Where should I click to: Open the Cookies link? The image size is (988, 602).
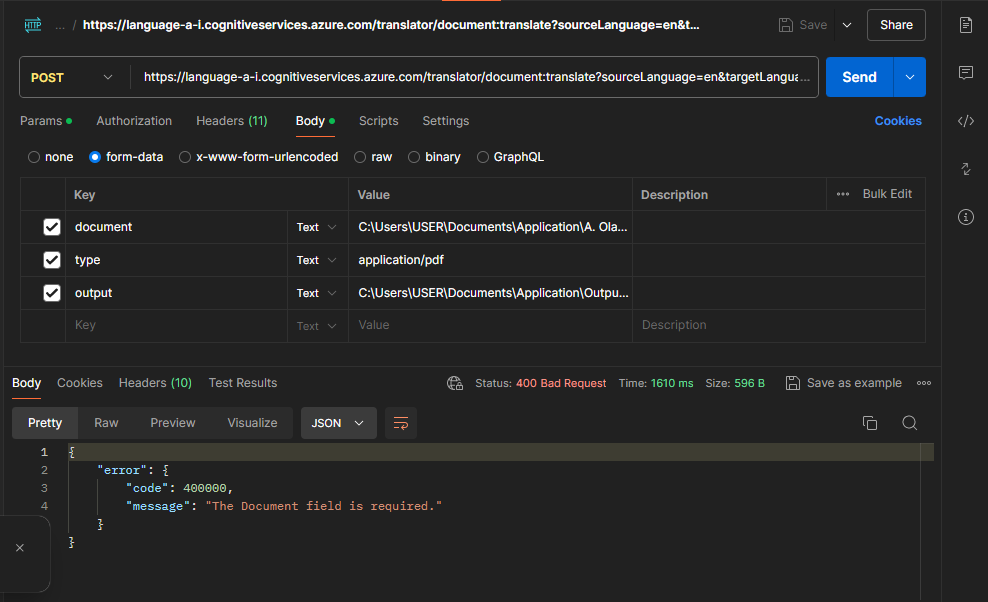[897, 120]
